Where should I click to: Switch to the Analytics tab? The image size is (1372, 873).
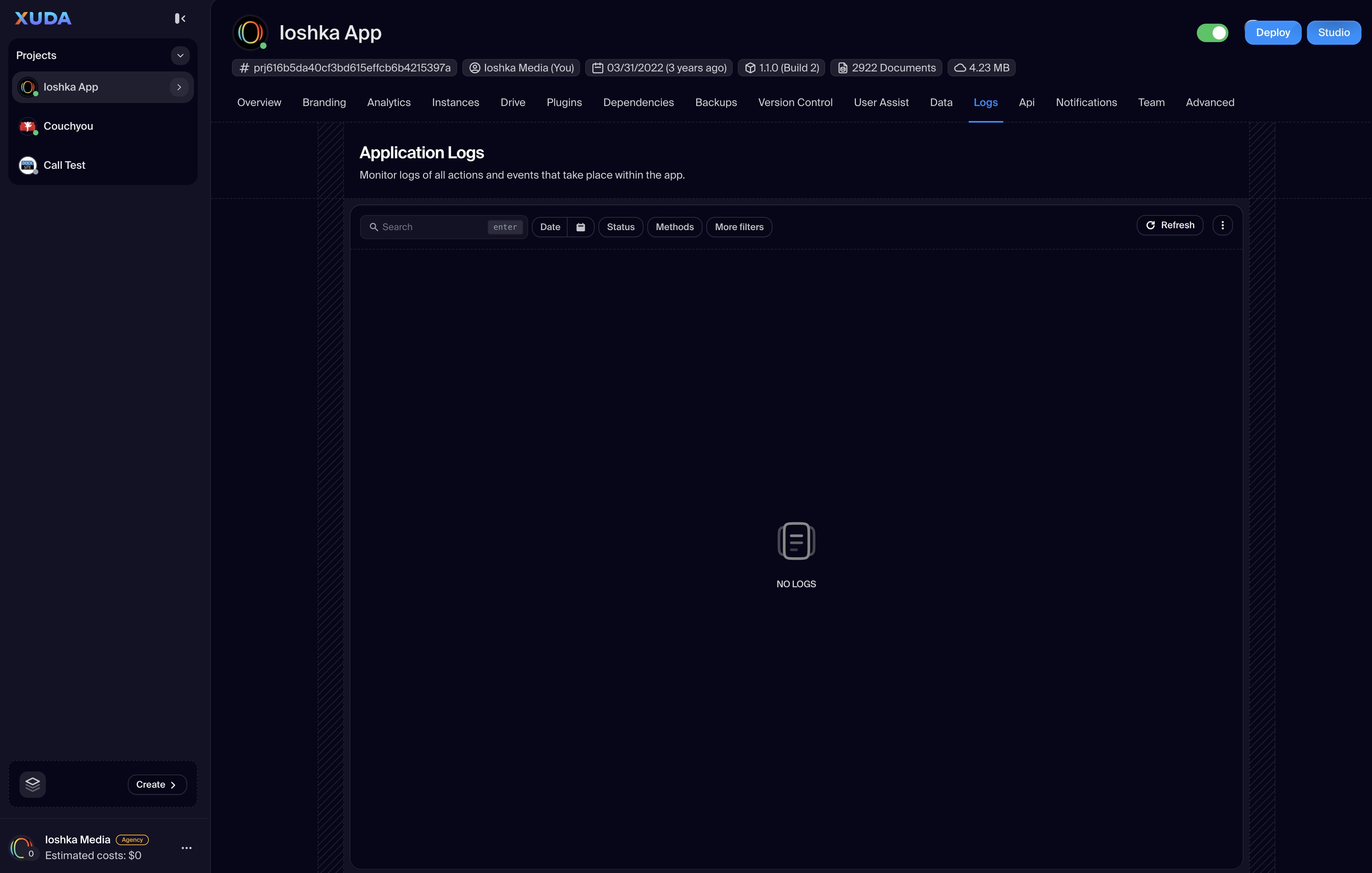(x=389, y=103)
